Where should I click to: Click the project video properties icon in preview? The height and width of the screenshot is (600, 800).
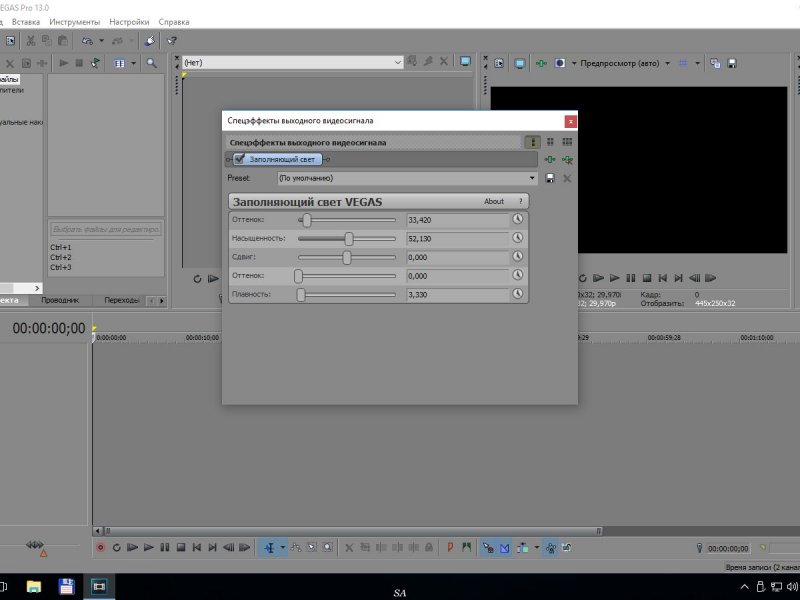coord(499,63)
